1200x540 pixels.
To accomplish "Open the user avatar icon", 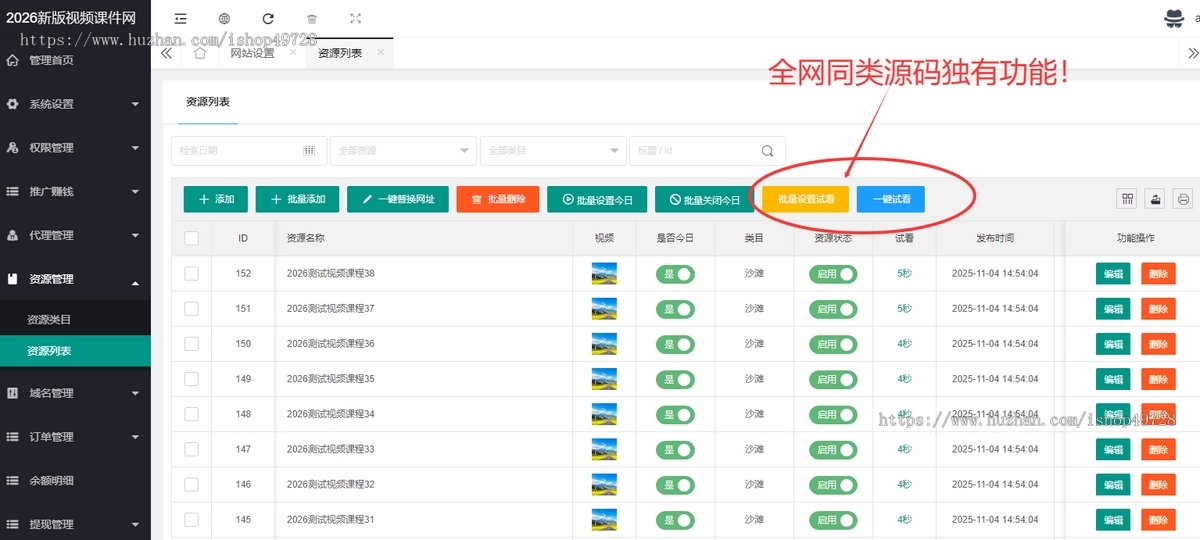I will coord(1174,17).
